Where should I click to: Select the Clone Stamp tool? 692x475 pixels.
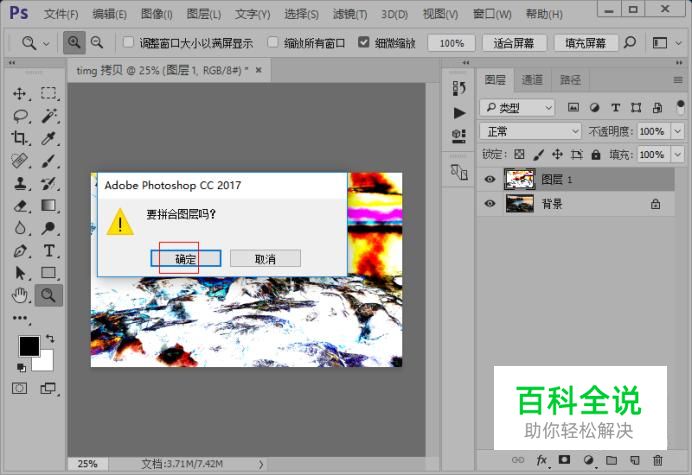pyautogui.click(x=19, y=183)
